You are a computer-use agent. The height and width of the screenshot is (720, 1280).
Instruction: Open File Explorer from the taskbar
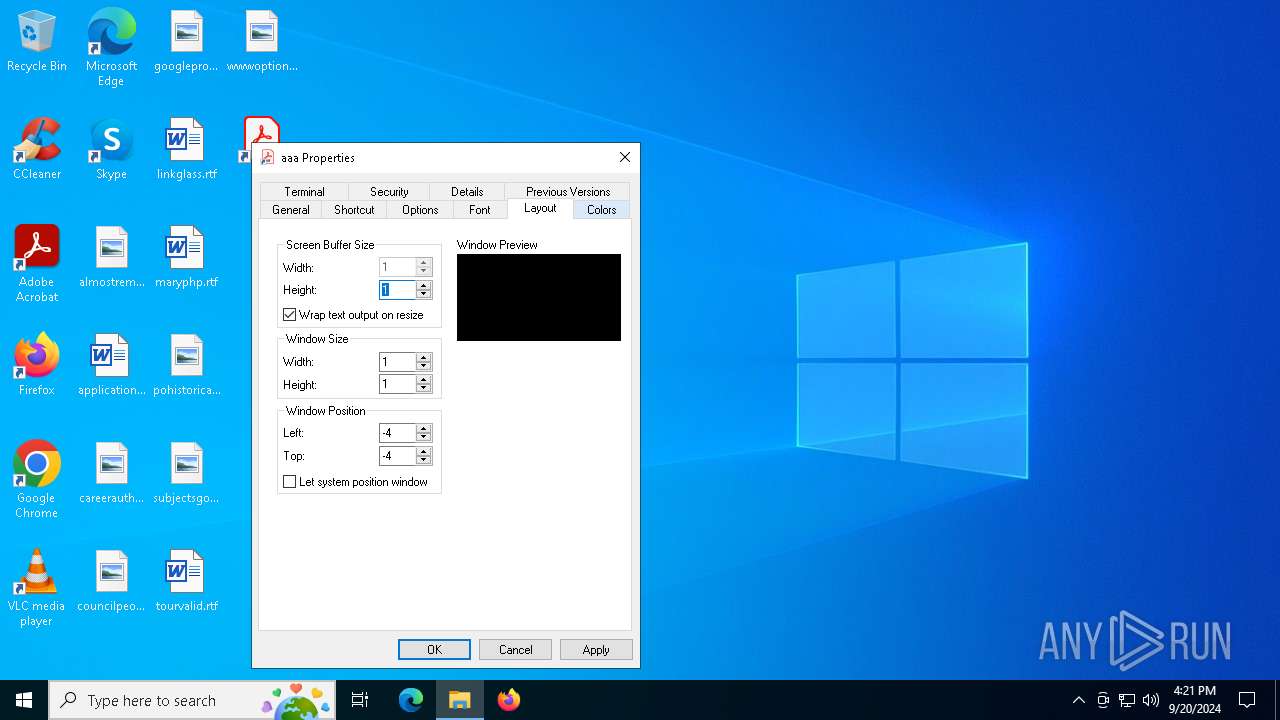(x=460, y=700)
